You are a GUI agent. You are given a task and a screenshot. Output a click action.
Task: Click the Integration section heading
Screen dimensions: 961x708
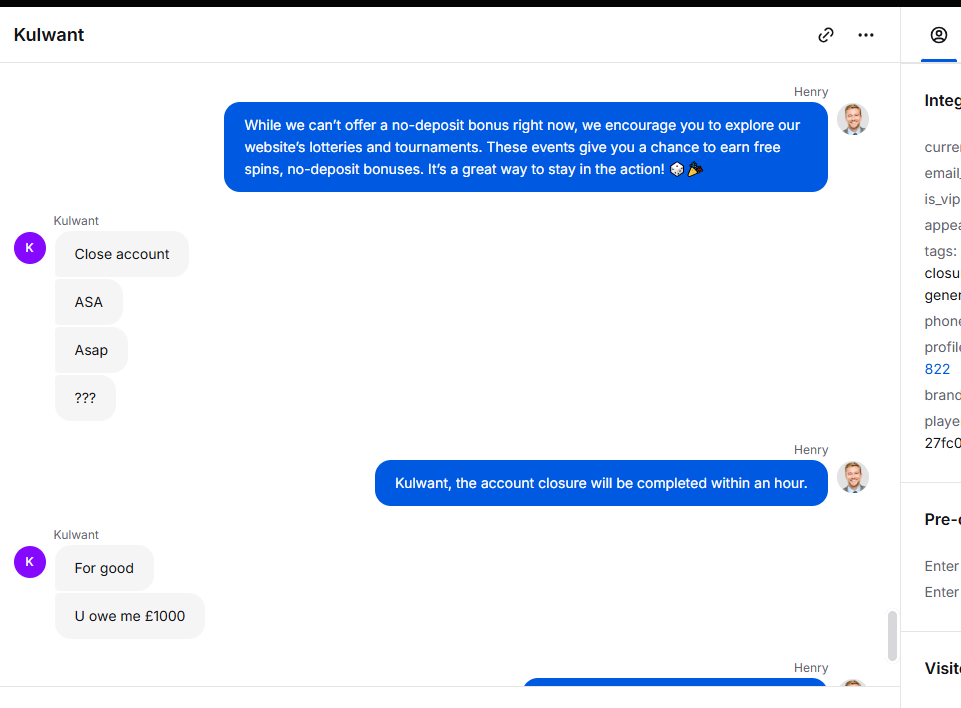point(943,101)
